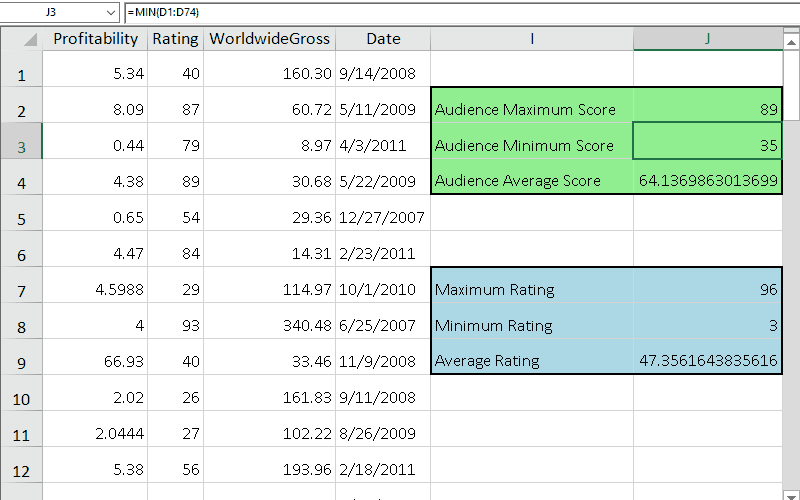Select the Minimum Rating label cell

(531, 325)
